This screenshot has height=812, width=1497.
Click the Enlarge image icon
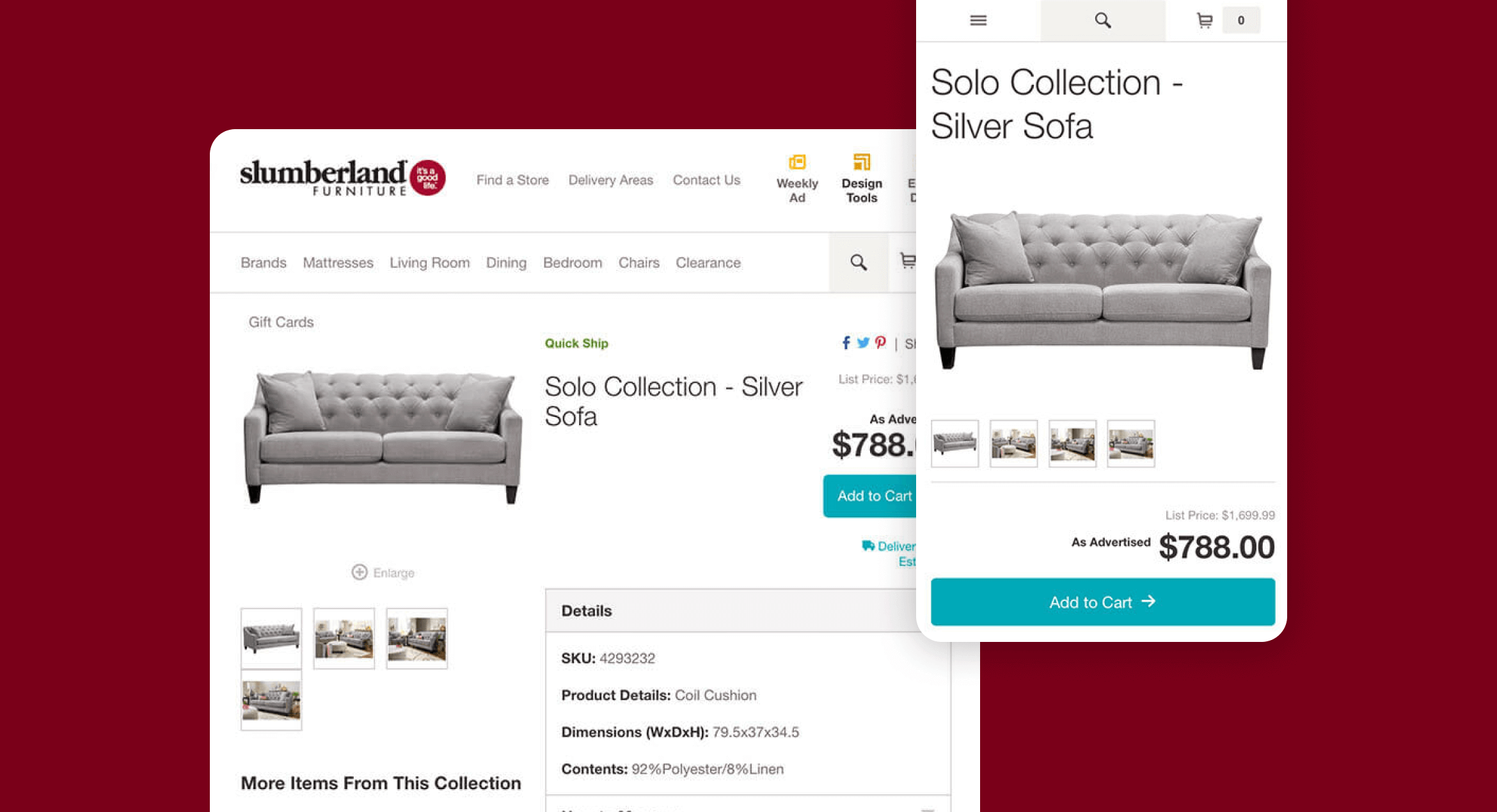[359, 572]
